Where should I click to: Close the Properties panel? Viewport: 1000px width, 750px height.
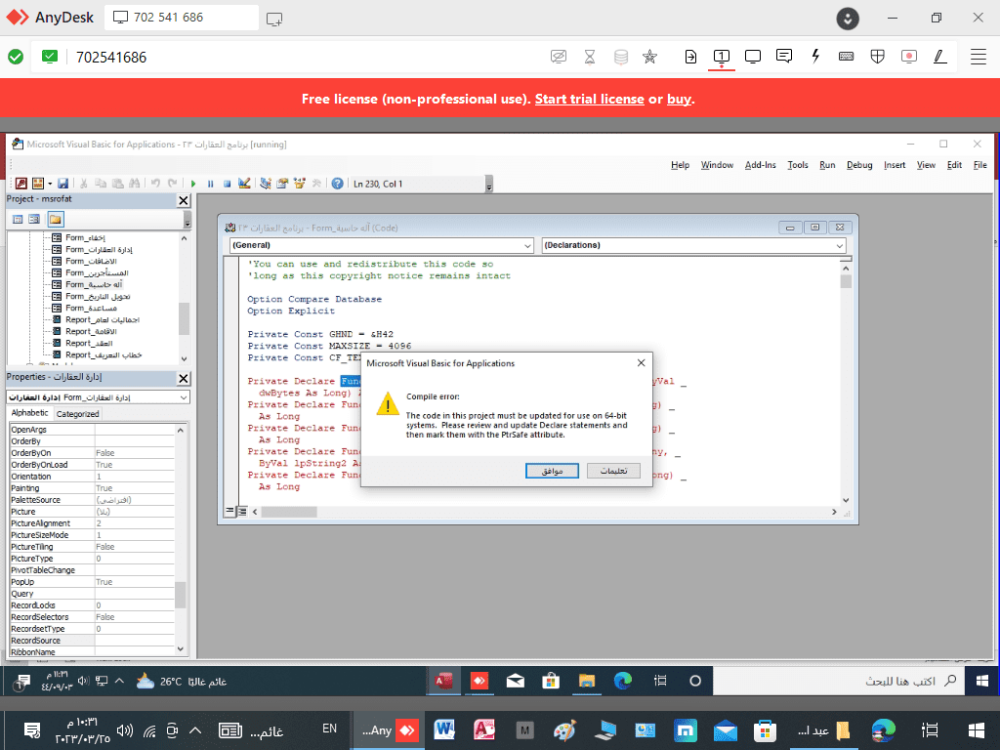[184, 378]
